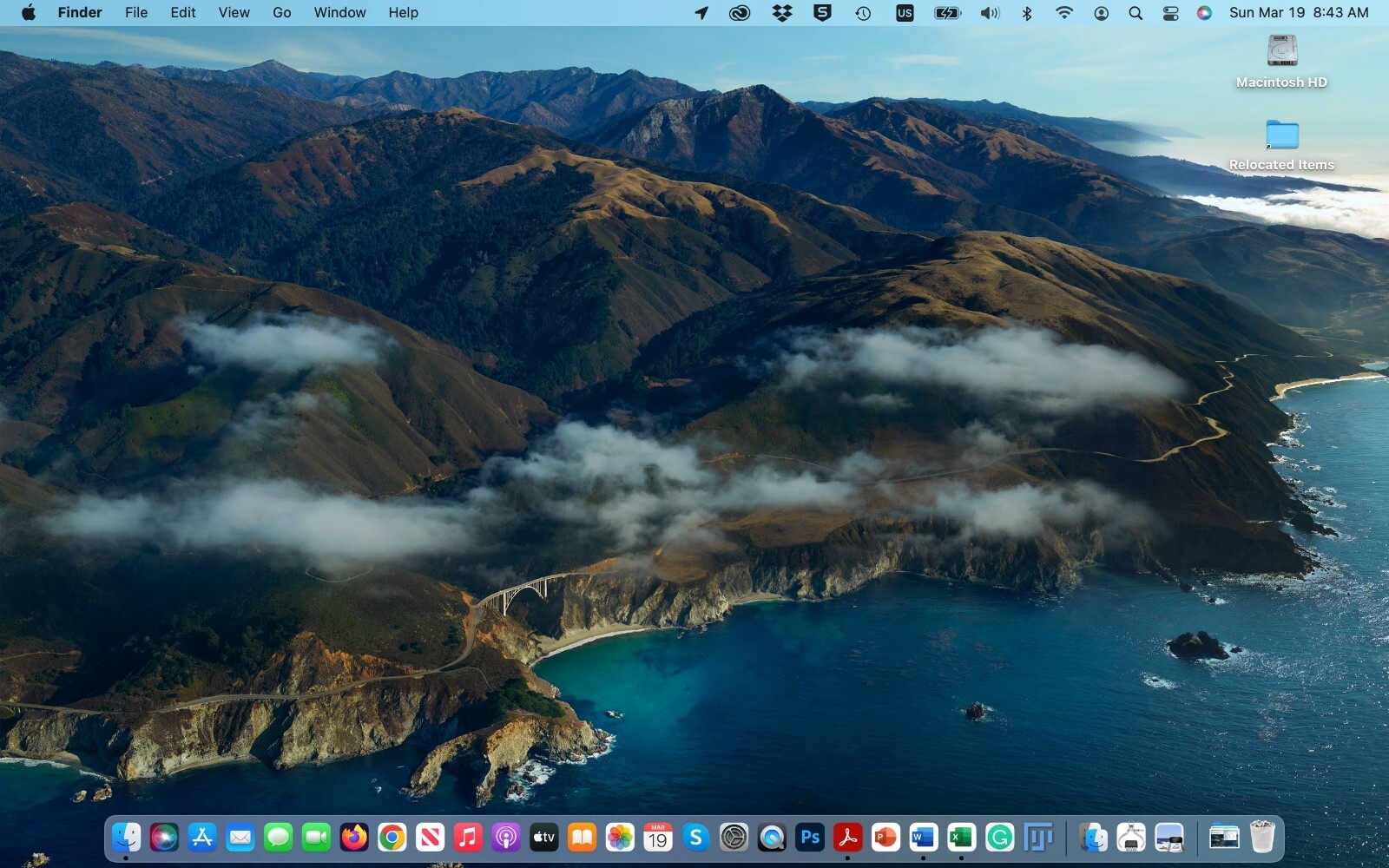Screen dimensions: 1389x868
Task: Click the Dropbox menu bar icon
Action: click(781, 13)
